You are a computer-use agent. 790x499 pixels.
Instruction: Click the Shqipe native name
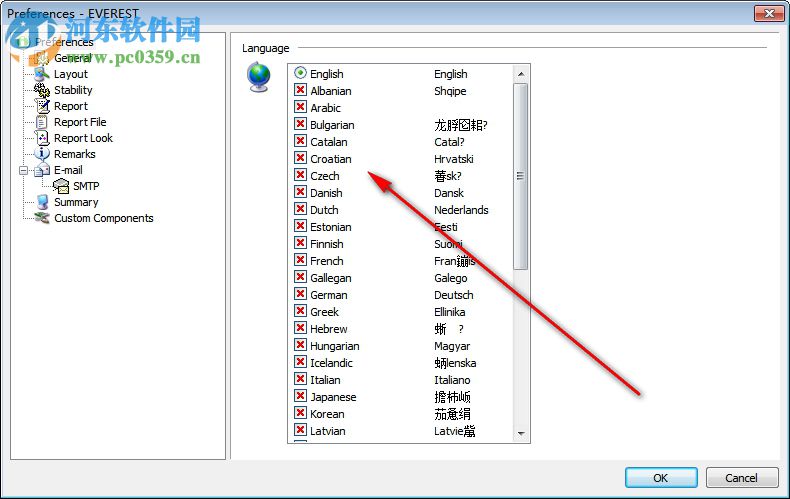[x=450, y=91]
